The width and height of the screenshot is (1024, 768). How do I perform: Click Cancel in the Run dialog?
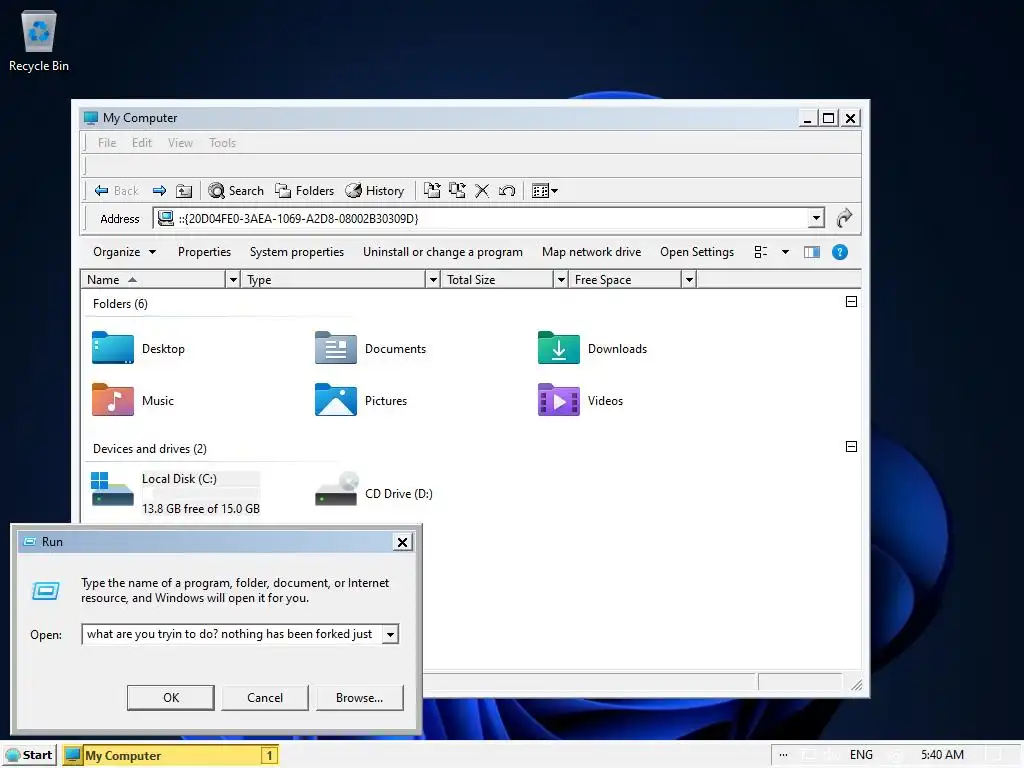coord(264,697)
